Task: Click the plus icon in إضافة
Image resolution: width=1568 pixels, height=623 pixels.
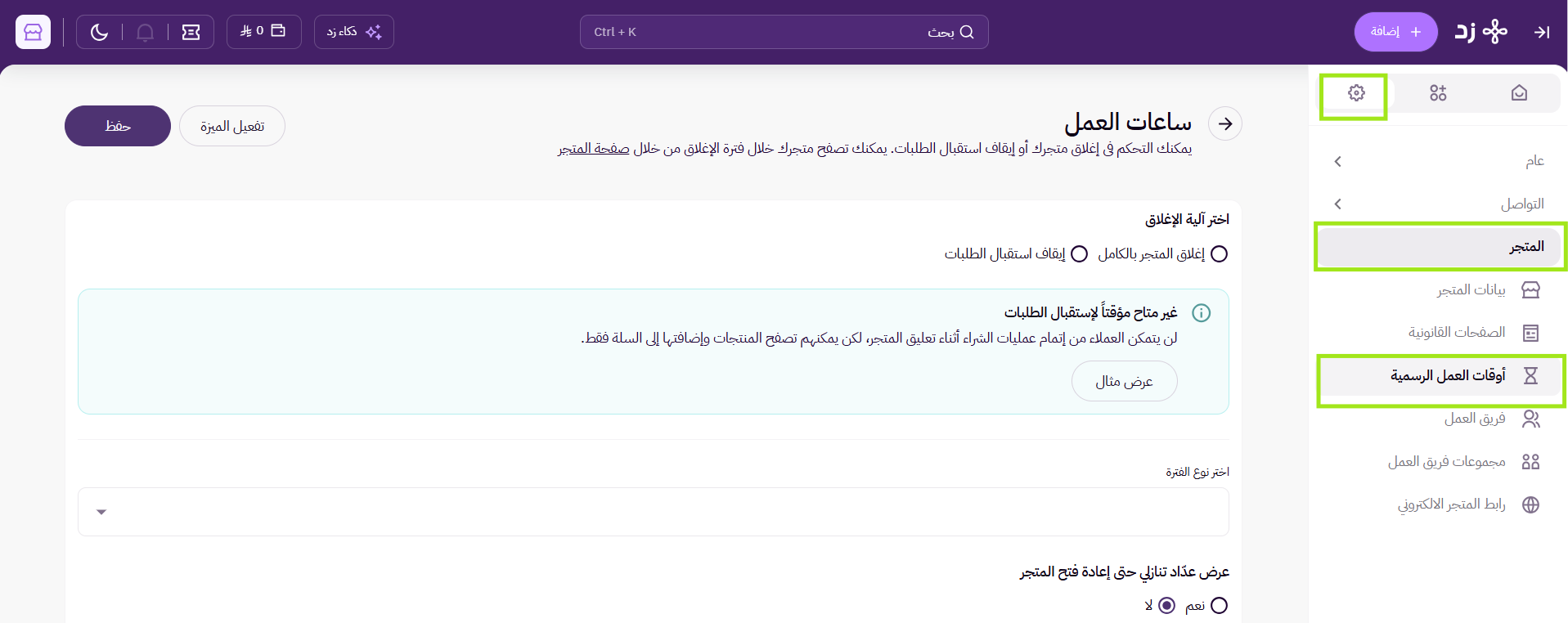Action: pyautogui.click(x=1416, y=32)
